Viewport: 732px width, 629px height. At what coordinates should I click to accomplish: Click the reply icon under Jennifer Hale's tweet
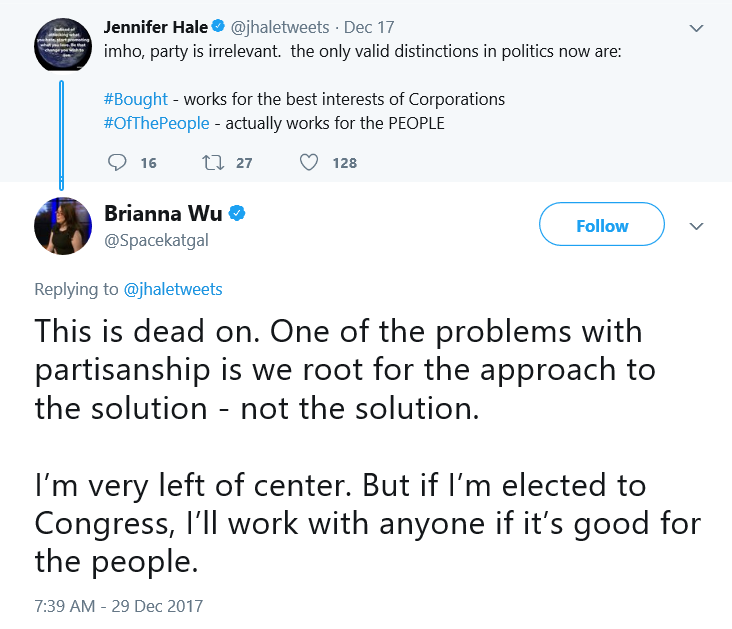117,163
